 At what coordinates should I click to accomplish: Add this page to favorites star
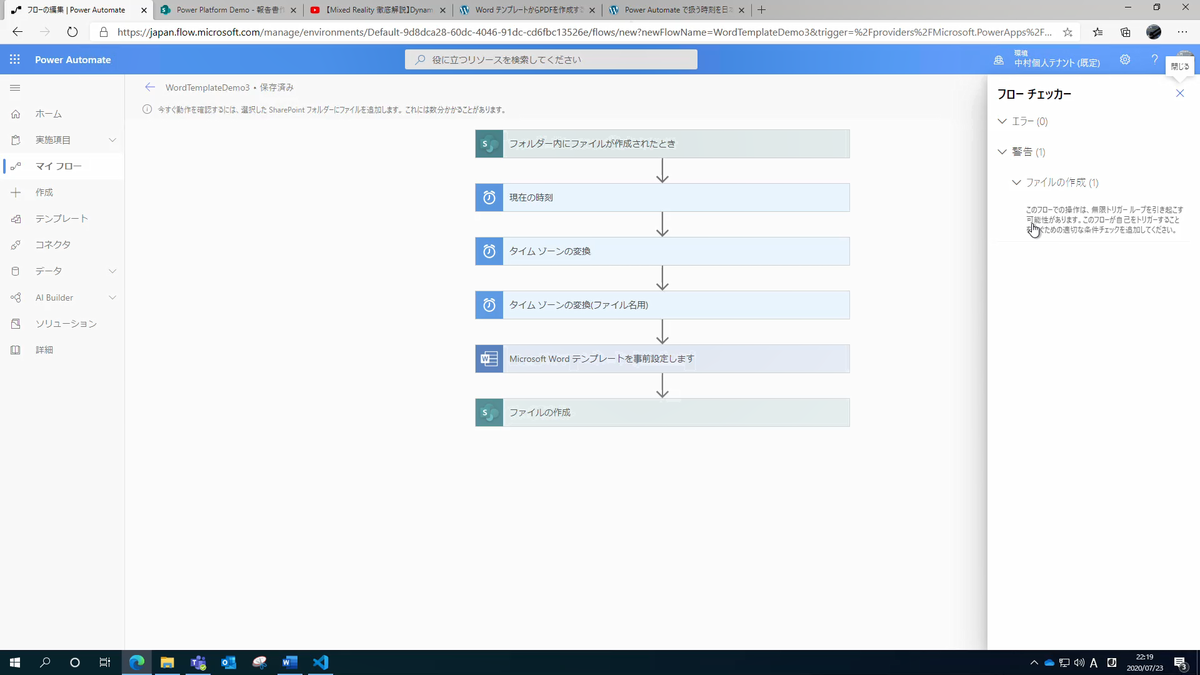(x=1068, y=32)
